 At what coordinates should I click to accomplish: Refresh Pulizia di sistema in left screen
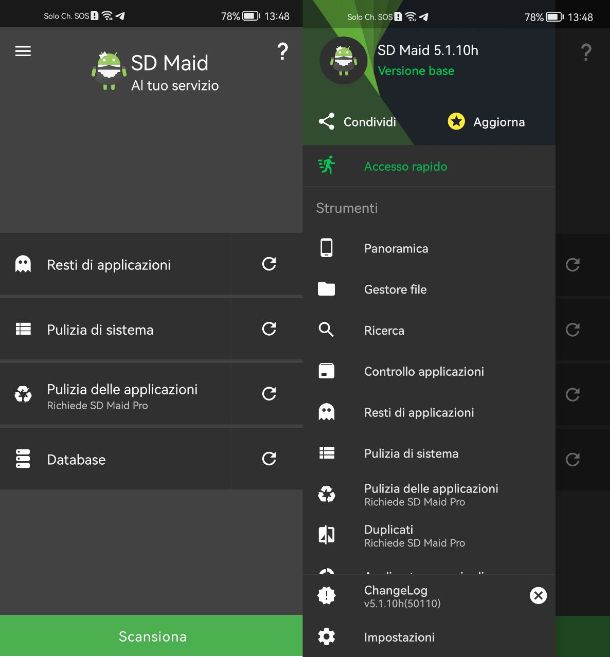[x=269, y=329]
